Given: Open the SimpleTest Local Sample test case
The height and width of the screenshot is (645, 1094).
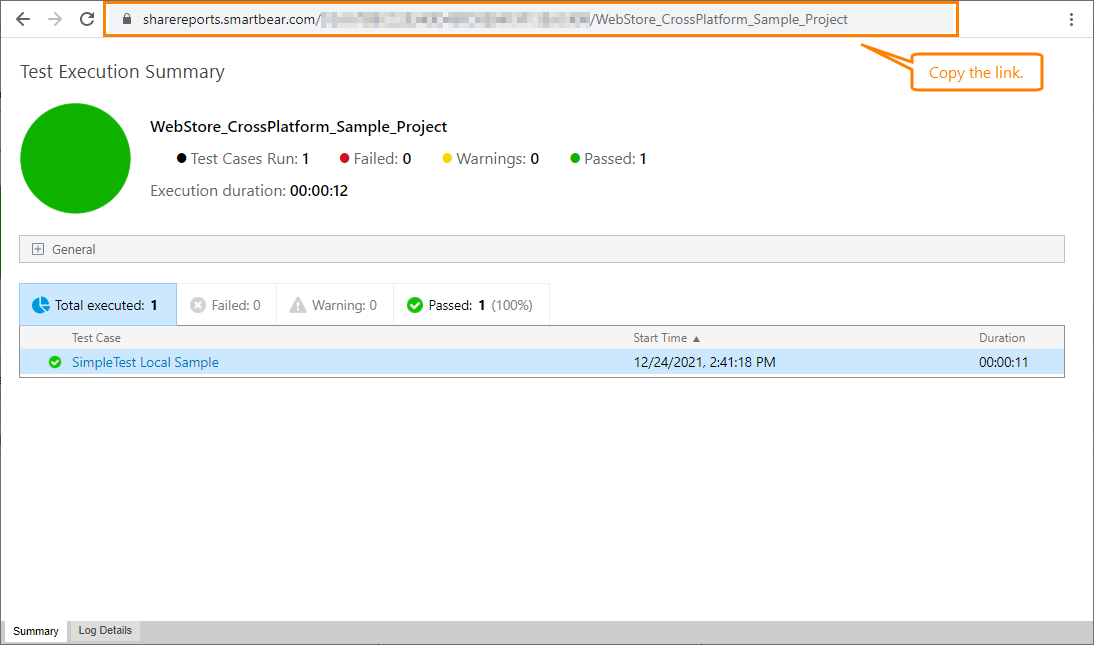Looking at the screenshot, I should tap(145, 362).
